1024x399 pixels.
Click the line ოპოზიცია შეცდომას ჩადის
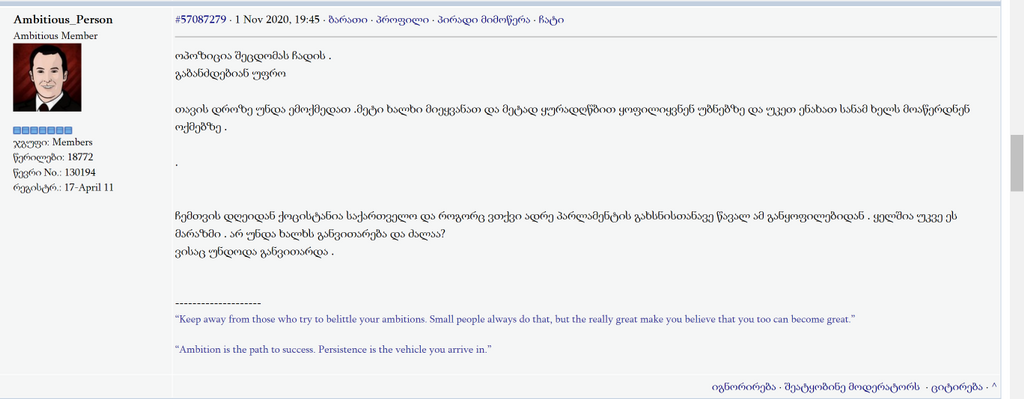point(254,56)
